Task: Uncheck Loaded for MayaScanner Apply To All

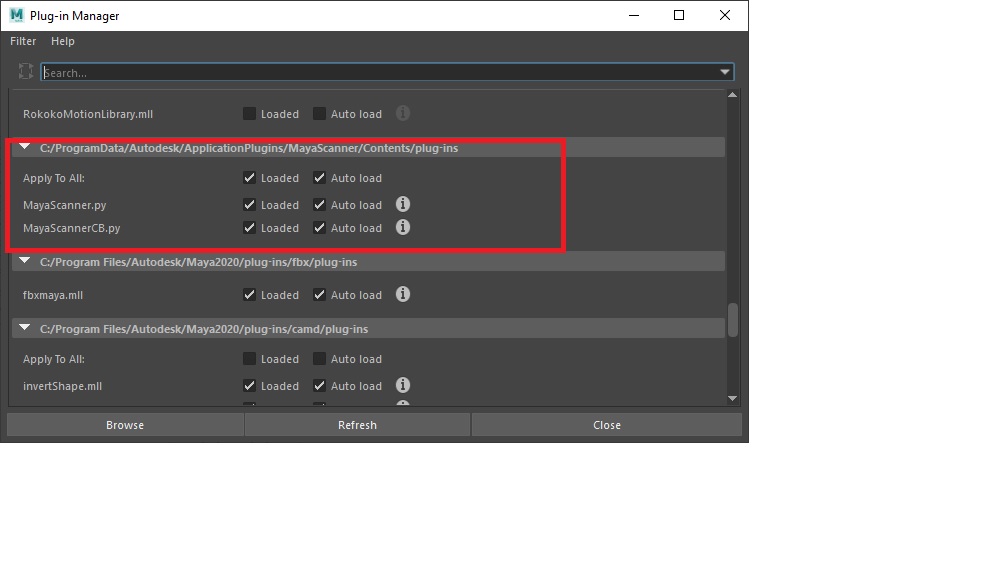Action: (249, 177)
